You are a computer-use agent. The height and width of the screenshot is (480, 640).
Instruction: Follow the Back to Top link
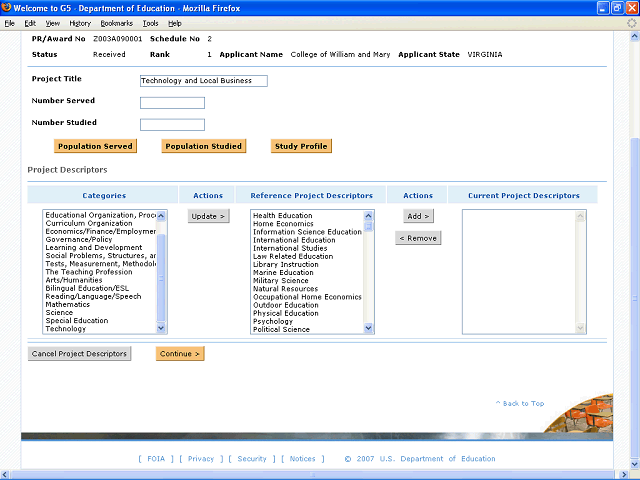[x=520, y=403]
